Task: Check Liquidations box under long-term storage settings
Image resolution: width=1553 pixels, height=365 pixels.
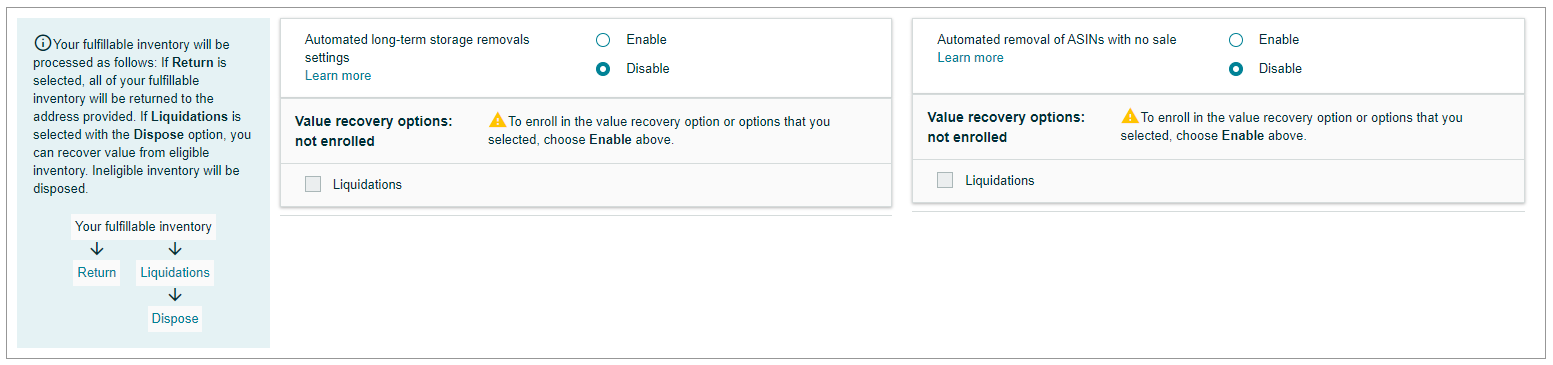Action: pos(313,184)
